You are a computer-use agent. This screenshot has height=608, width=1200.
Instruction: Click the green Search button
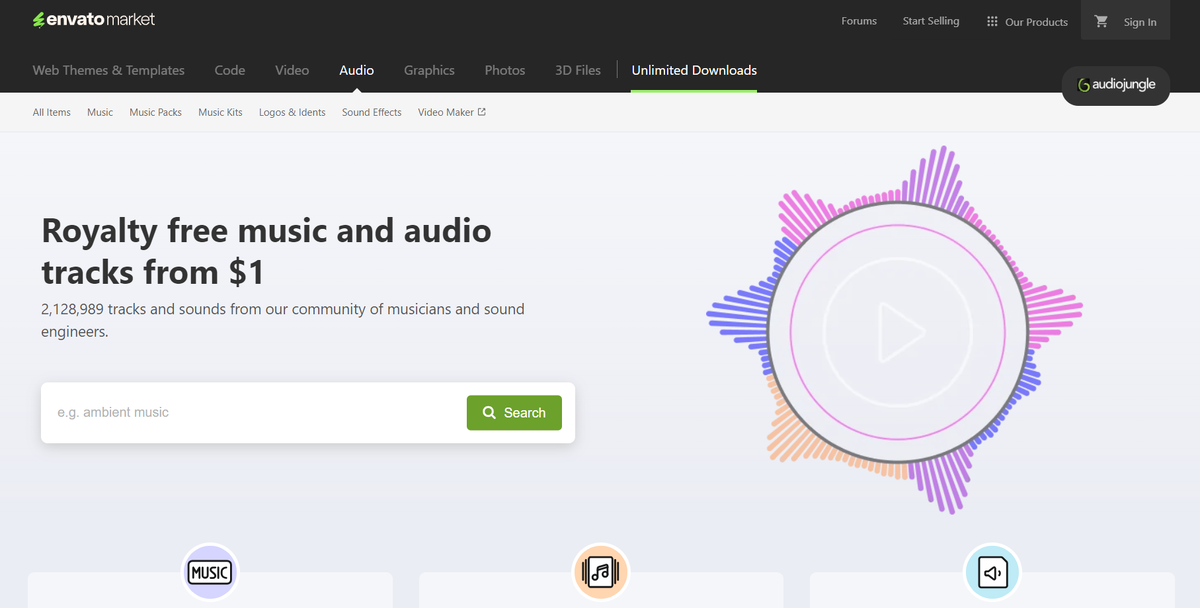pos(514,413)
